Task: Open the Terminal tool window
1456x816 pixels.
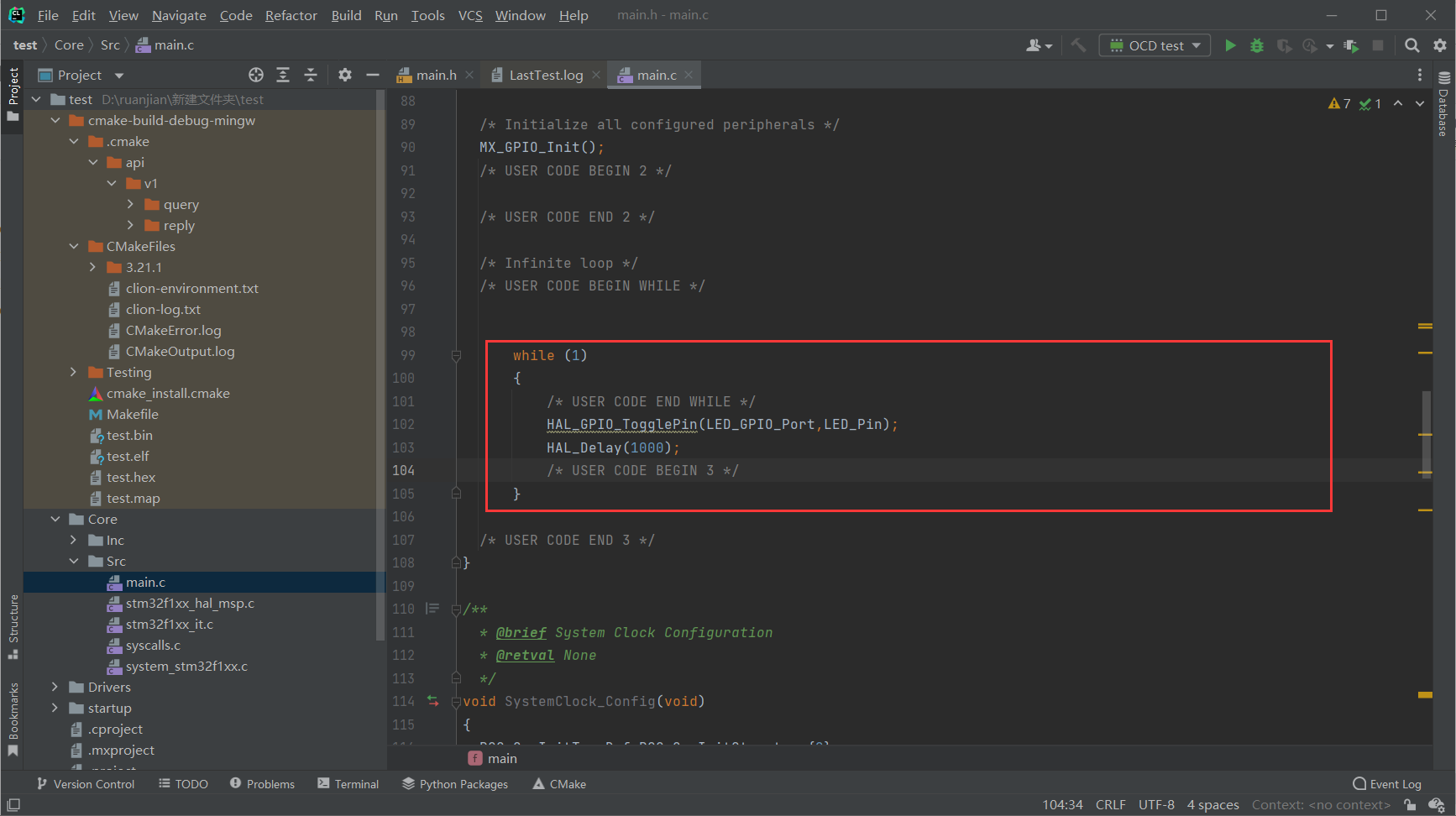Action: coord(348,783)
